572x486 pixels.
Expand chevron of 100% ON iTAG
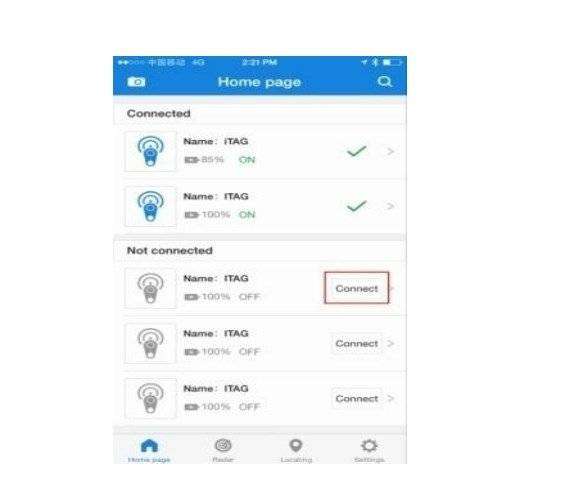(390, 206)
